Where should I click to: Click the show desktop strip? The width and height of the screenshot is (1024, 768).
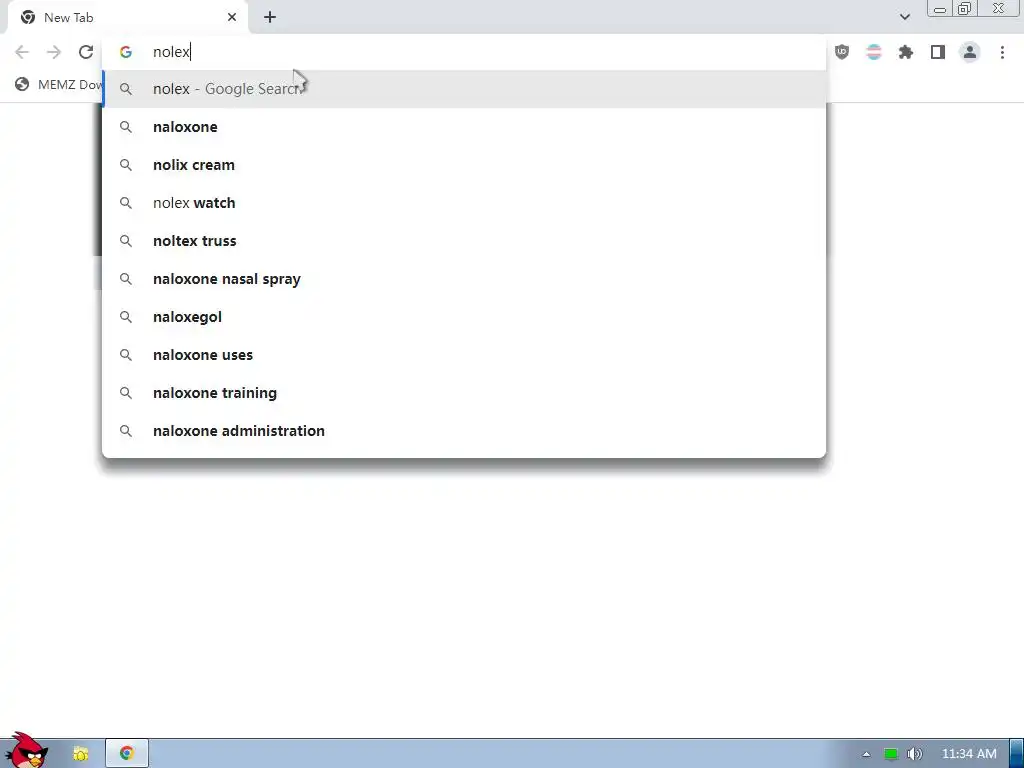tap(1017, 754)
